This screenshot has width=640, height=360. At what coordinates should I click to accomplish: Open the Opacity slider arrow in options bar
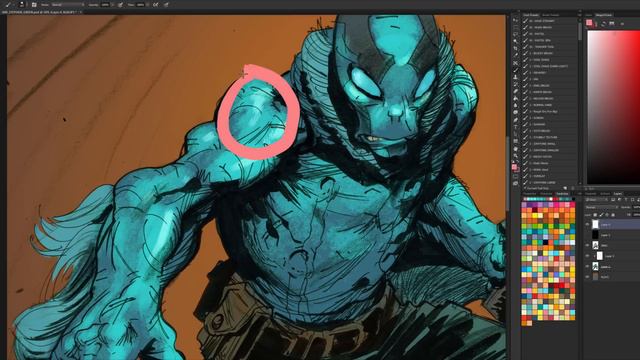pyautogui.click(x=112, y=4)
